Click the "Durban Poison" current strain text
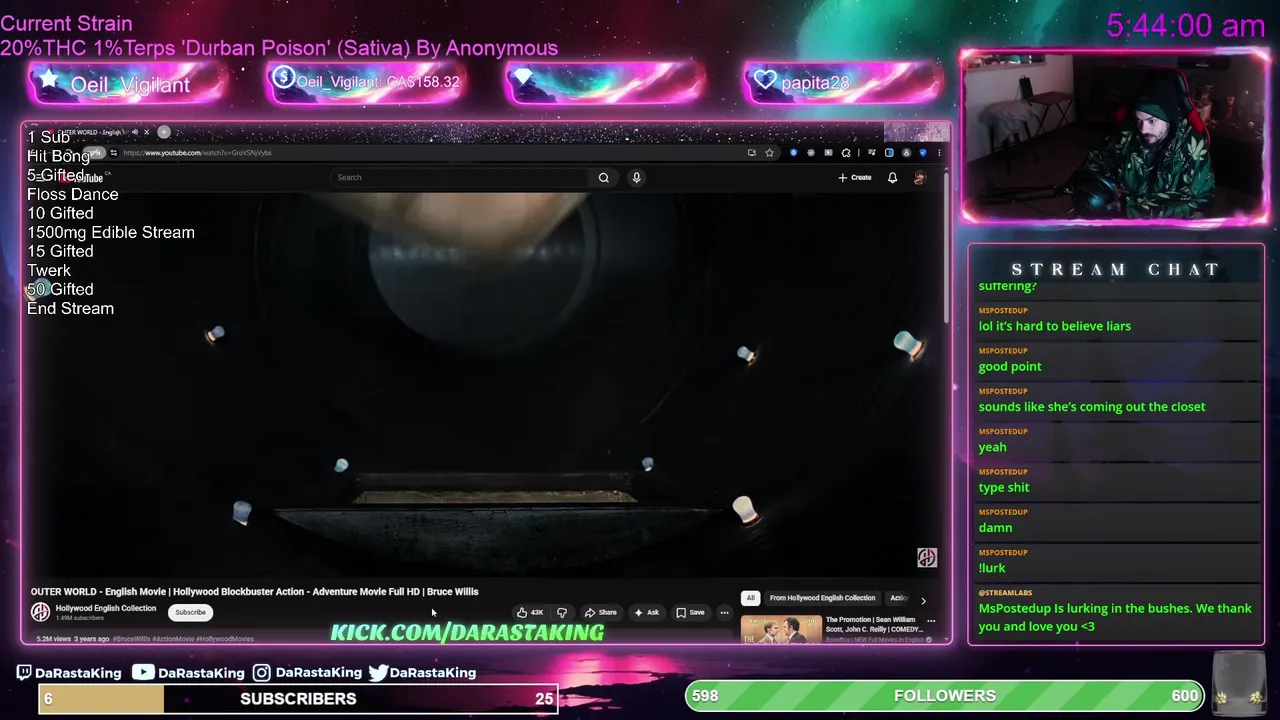The height and width of the screenshot is (720, 1280). (257, 48)
